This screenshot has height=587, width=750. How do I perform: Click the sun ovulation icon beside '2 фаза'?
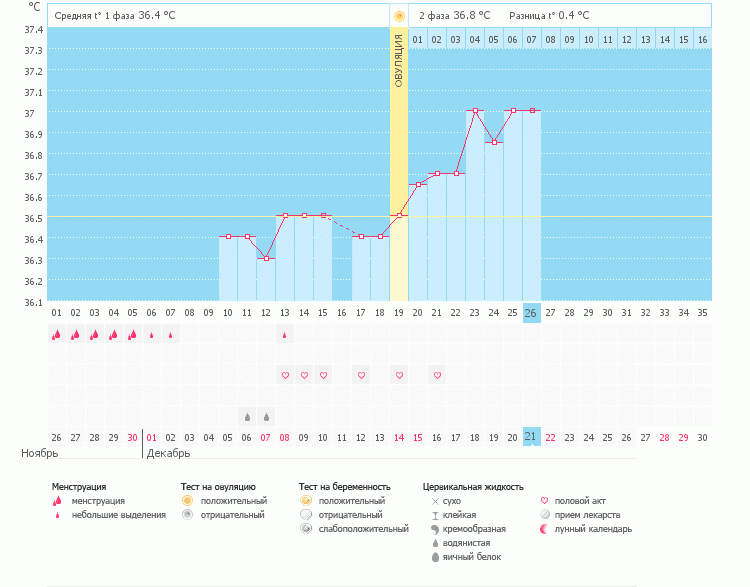[399, 16]
